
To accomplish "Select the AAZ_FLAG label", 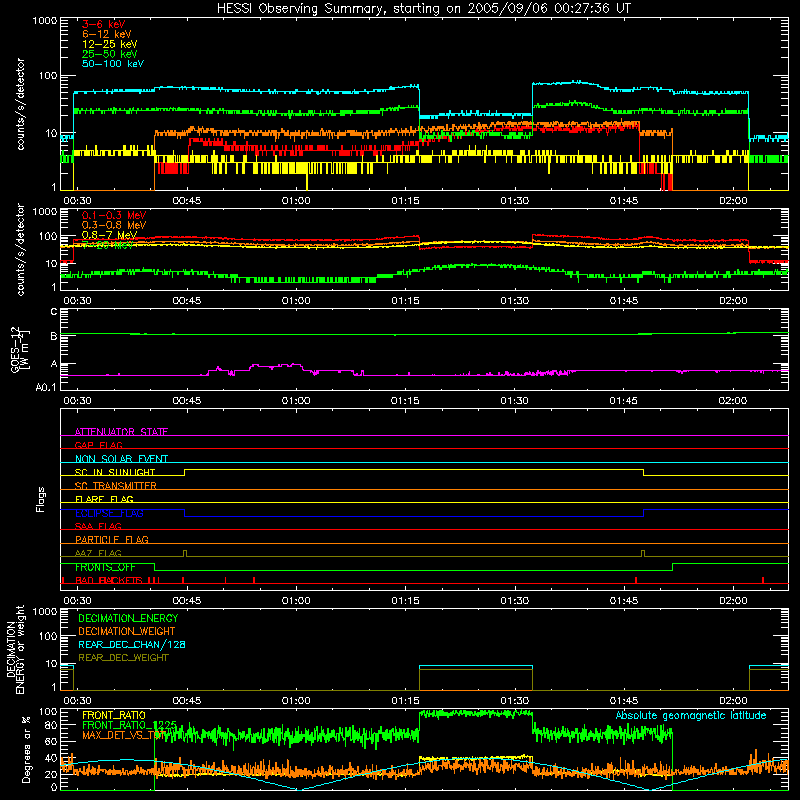I will point(98,553).
